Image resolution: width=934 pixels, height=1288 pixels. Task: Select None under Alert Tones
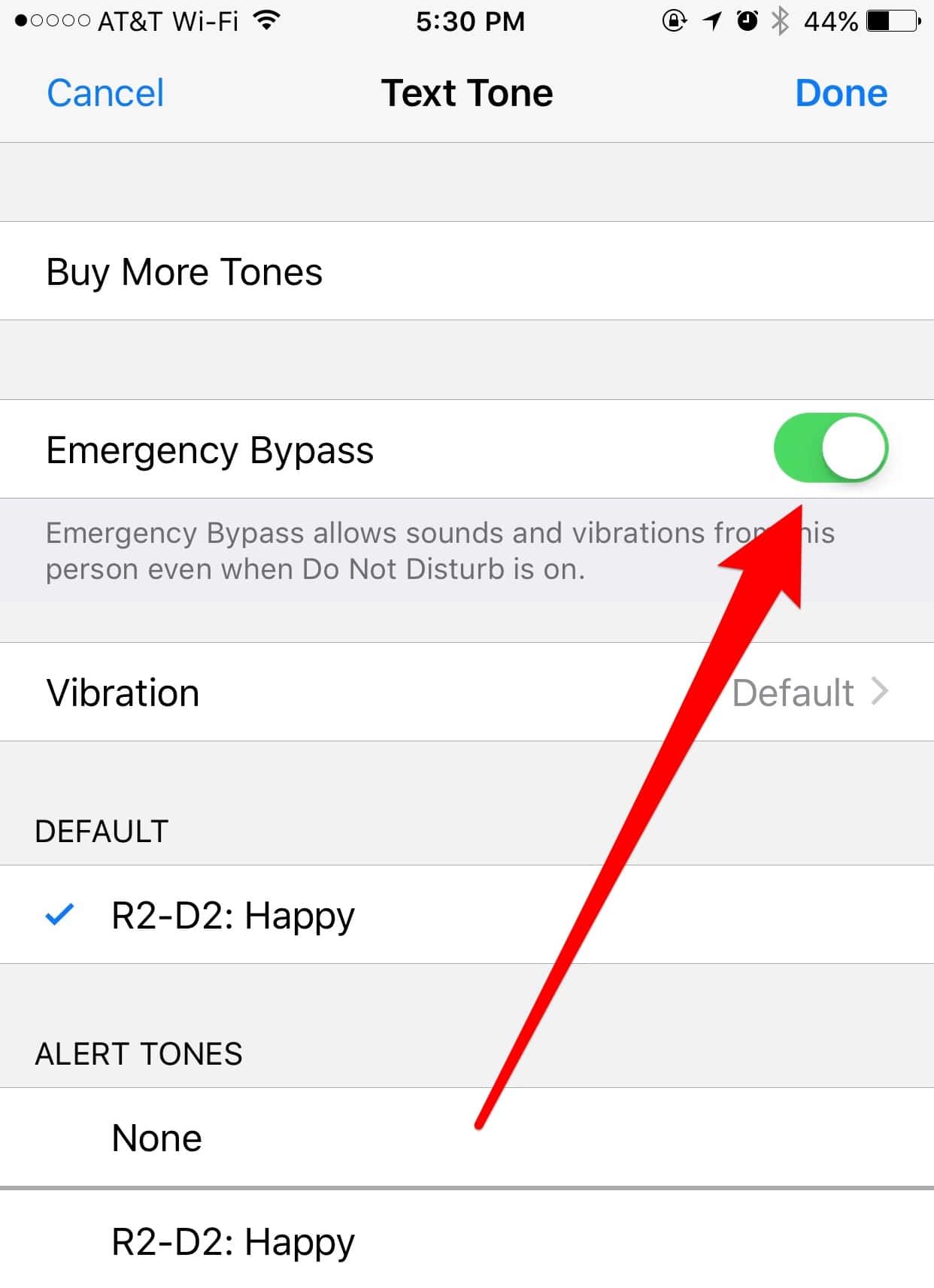click(x=157, y=1138)
